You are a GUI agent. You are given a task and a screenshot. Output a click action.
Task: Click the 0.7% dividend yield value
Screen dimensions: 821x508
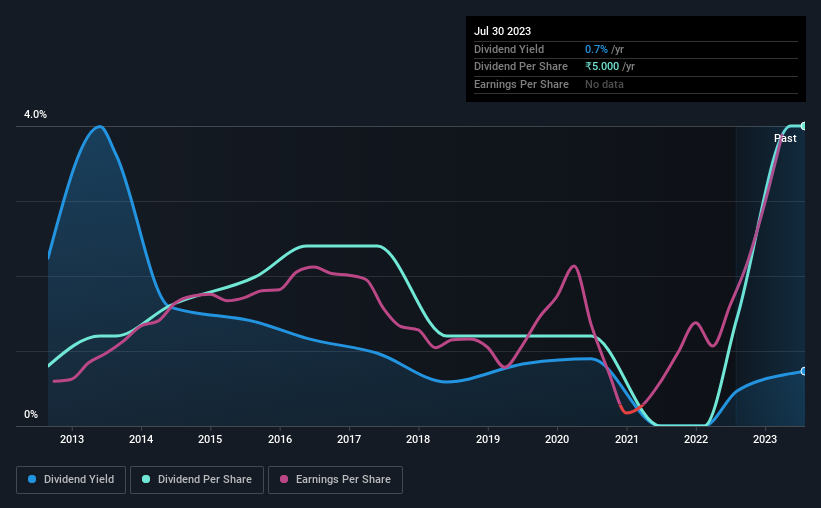tap(596, 49)
